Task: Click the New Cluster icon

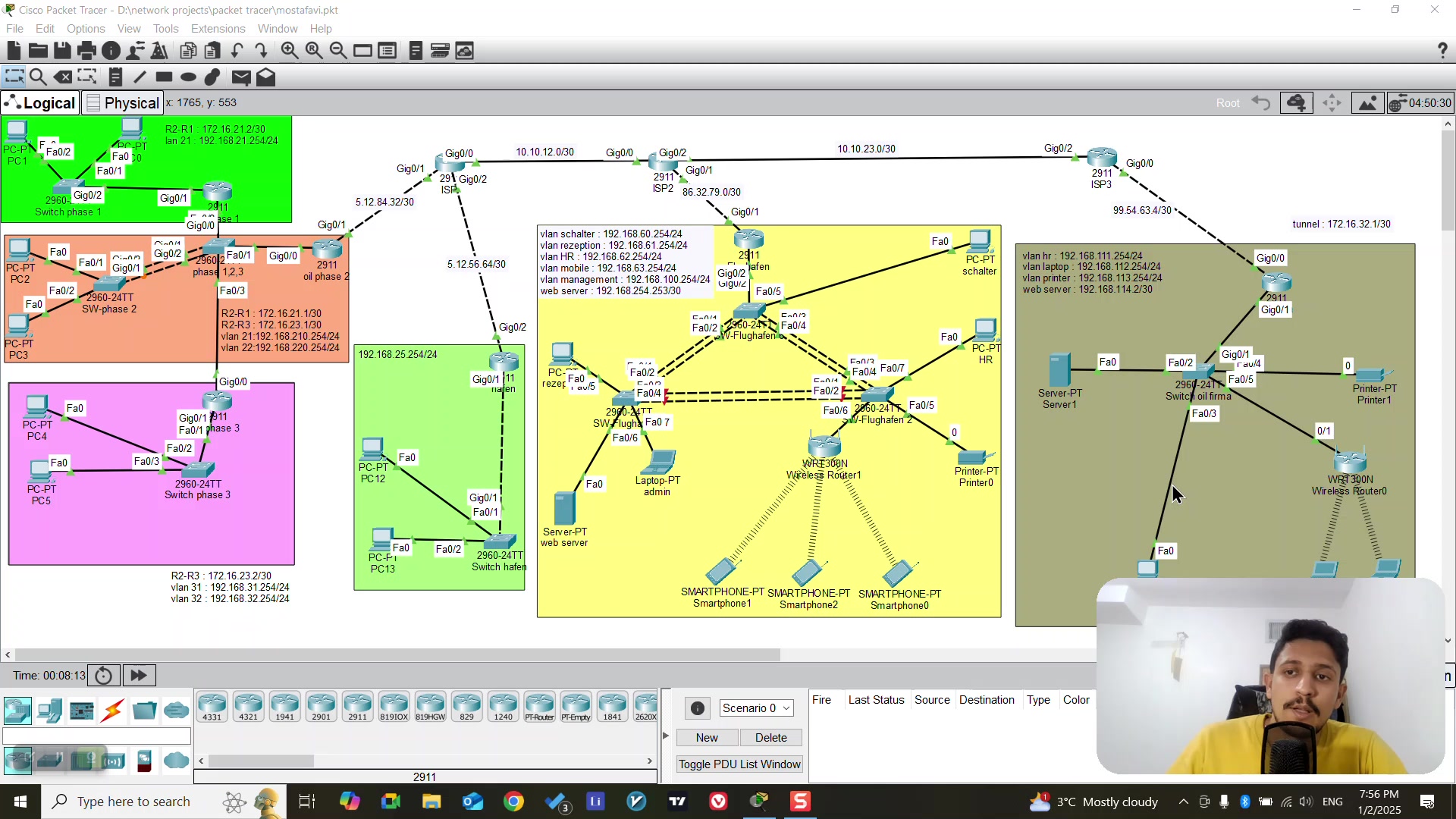Action: 1297,103
